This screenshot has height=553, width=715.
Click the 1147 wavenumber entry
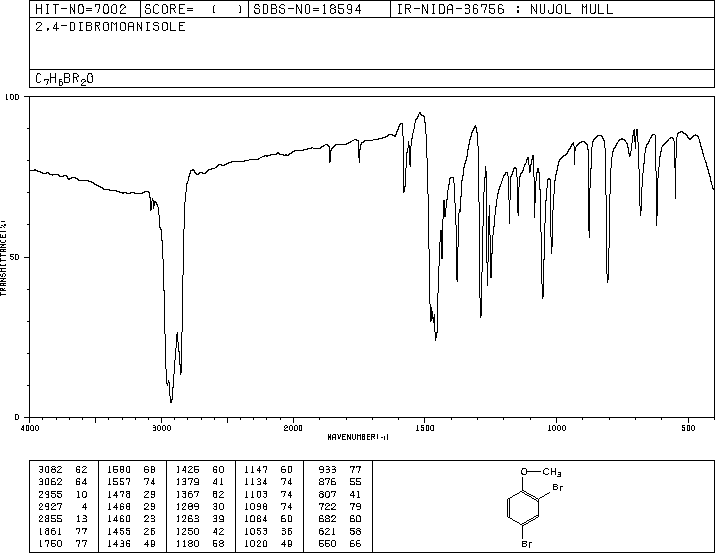[256, 470]
